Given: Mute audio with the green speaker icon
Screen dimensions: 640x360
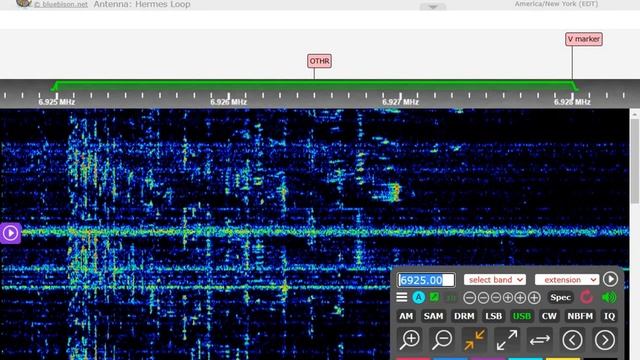Looking at the screenshot, I should (609, 297).
